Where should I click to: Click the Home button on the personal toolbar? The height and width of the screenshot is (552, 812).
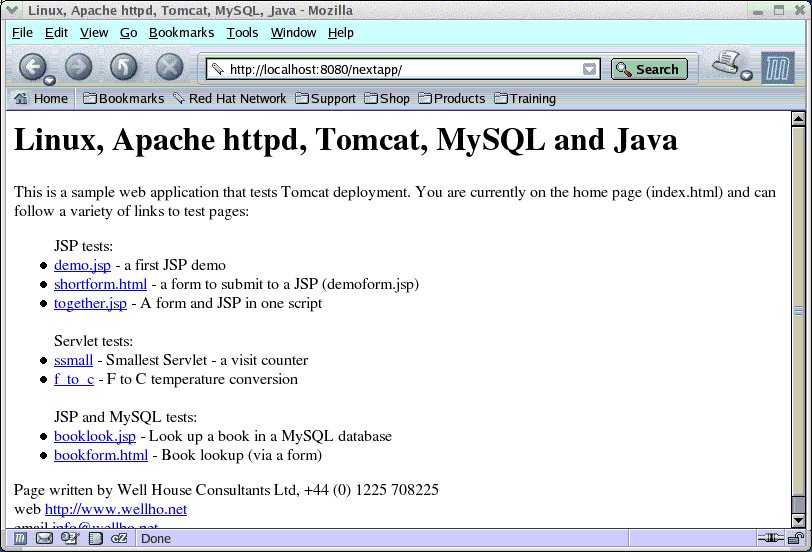(41, 98)
